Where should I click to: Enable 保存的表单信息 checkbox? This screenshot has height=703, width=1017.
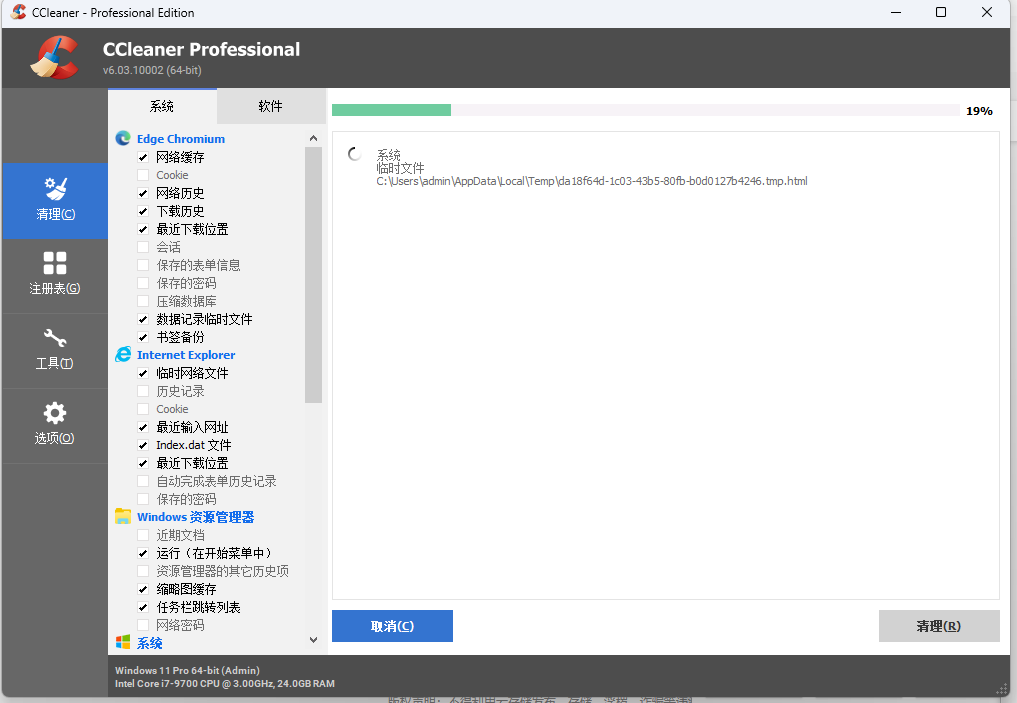point(143,265)
